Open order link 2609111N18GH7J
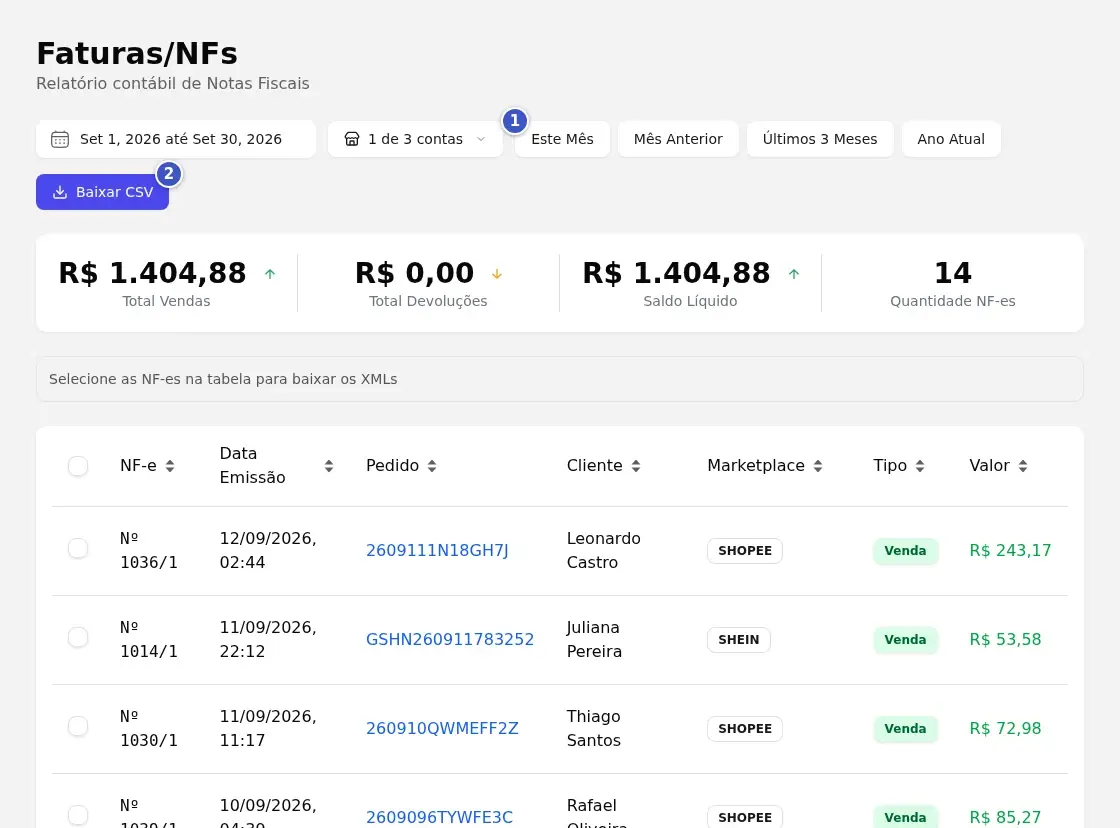Image resolution: width=1120 pixels, height=828 pixels. 437,550
